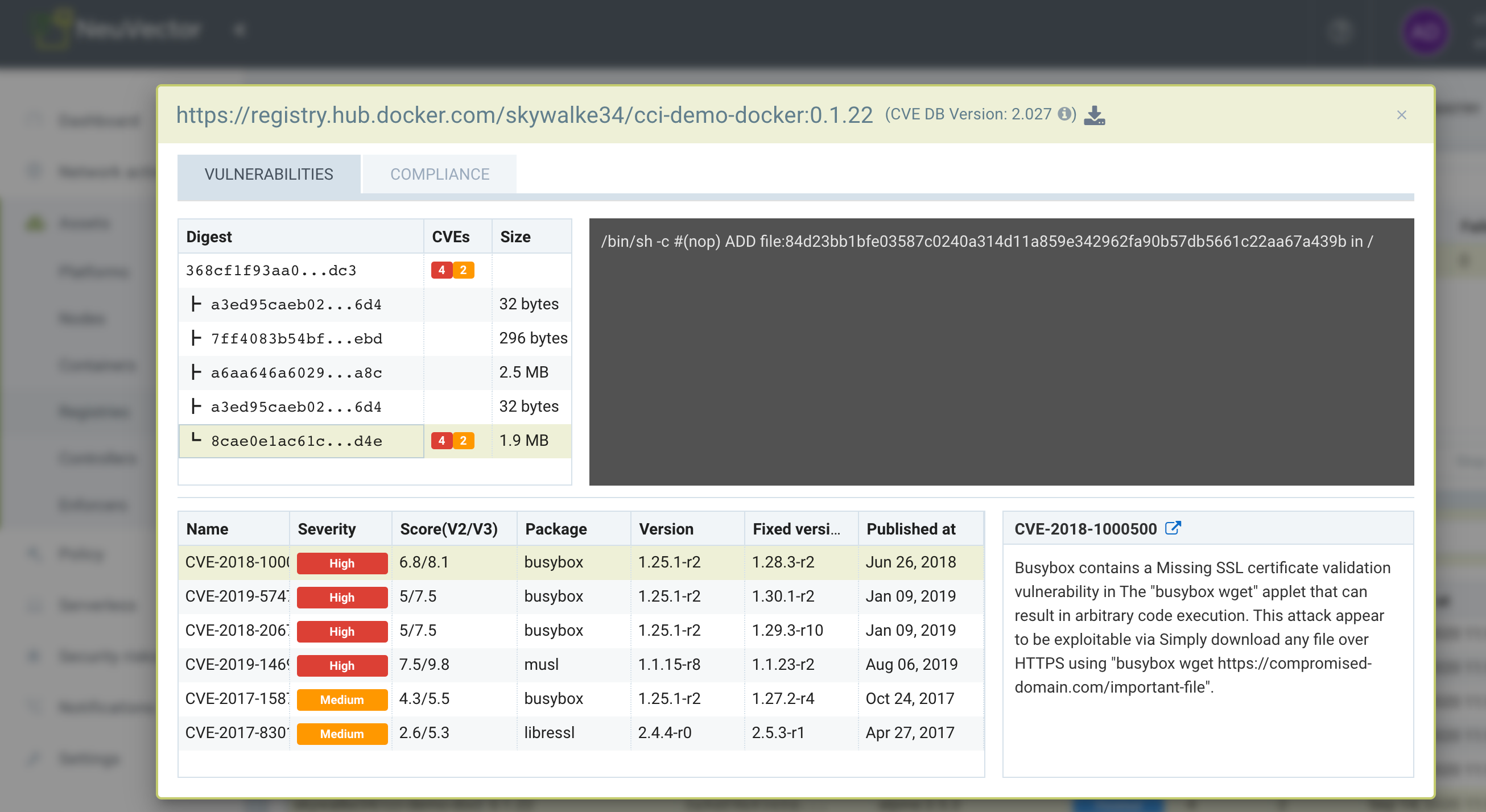Switch to the COMPLIANCE tab

[x=440, y=174]
